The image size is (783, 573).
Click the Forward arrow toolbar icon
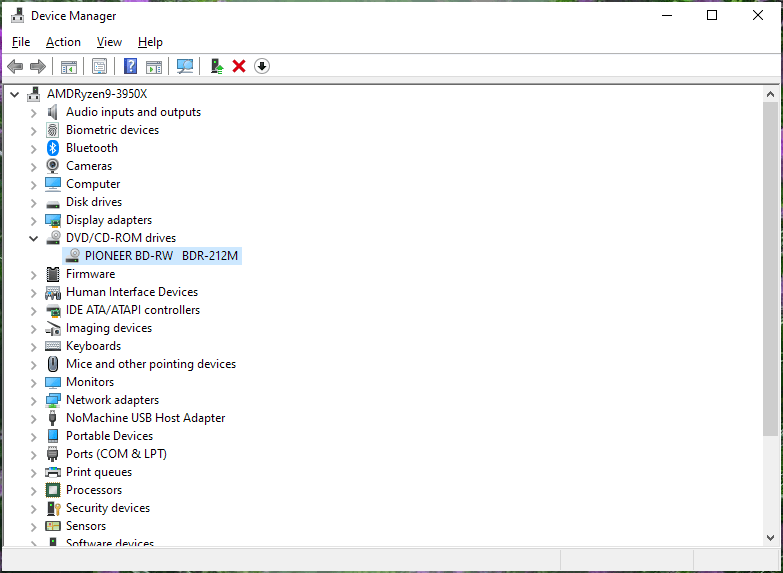click(38, 66)
